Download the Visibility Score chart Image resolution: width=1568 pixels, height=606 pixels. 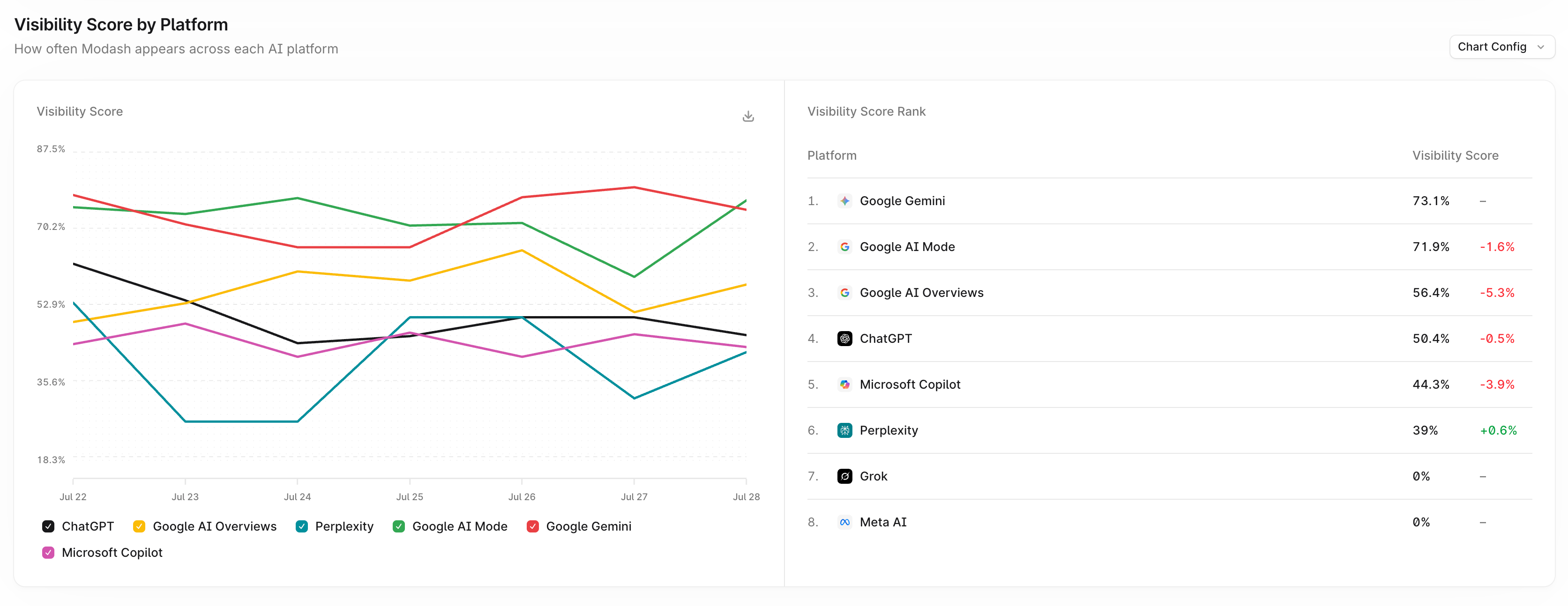point(748,116)
